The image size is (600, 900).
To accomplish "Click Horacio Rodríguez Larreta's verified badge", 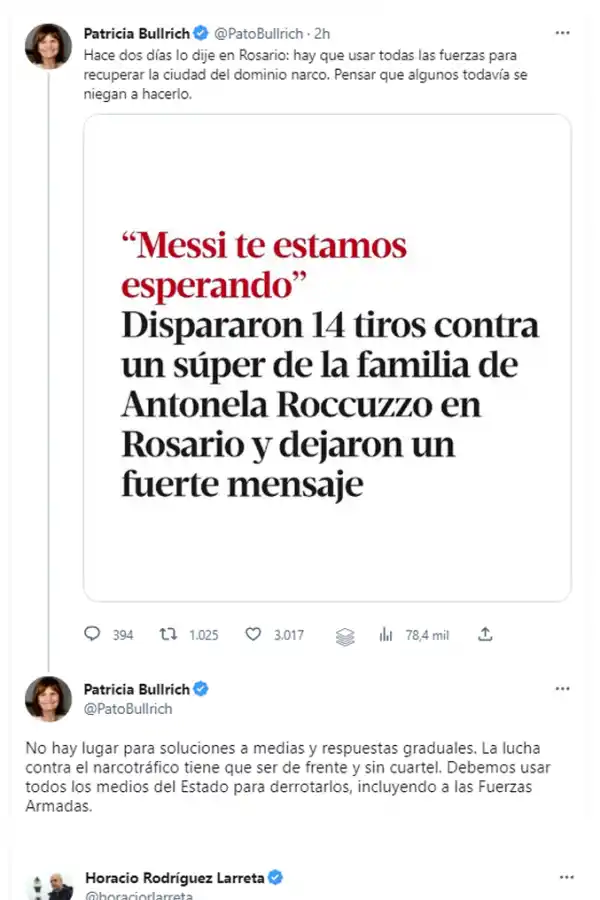I will pos(275,875).
